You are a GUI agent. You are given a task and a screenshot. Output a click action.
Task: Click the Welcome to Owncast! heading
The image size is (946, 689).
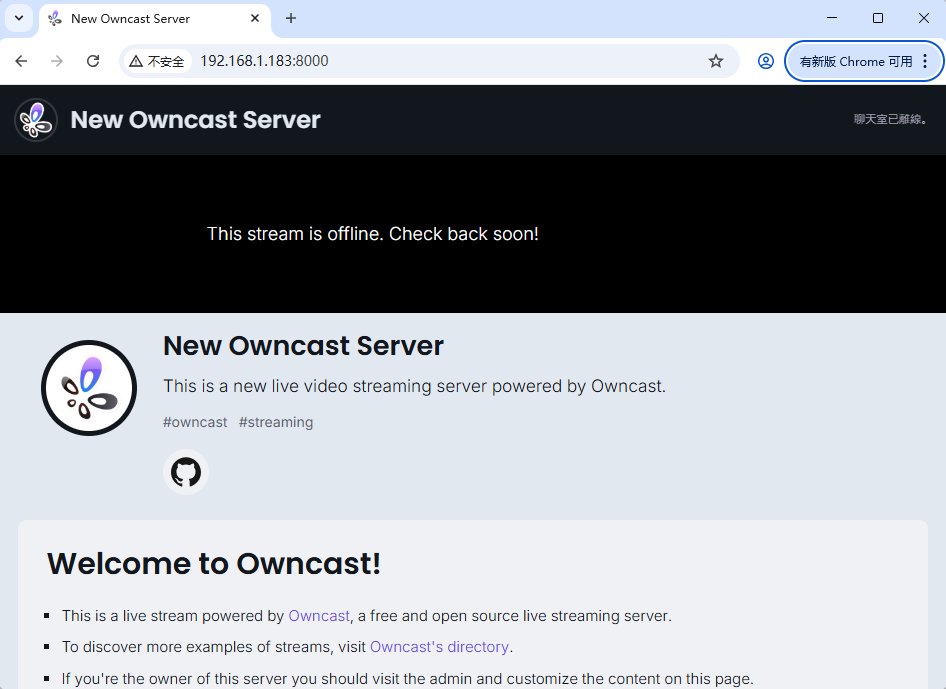(214, 564)
